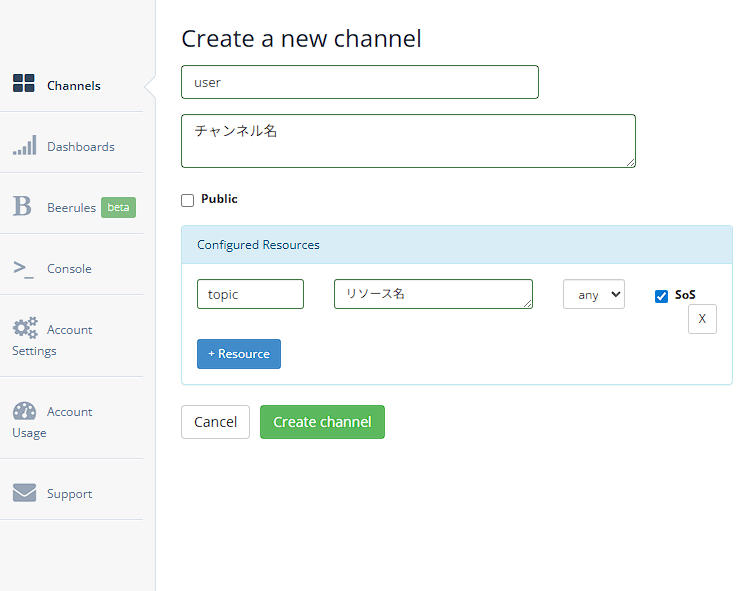Go to the Console menu item

tap(69, 269)
